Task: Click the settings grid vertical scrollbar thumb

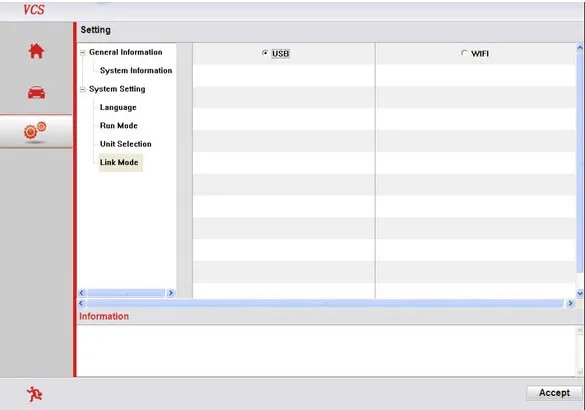Action: pyautogui.click(x=580, y=163)
